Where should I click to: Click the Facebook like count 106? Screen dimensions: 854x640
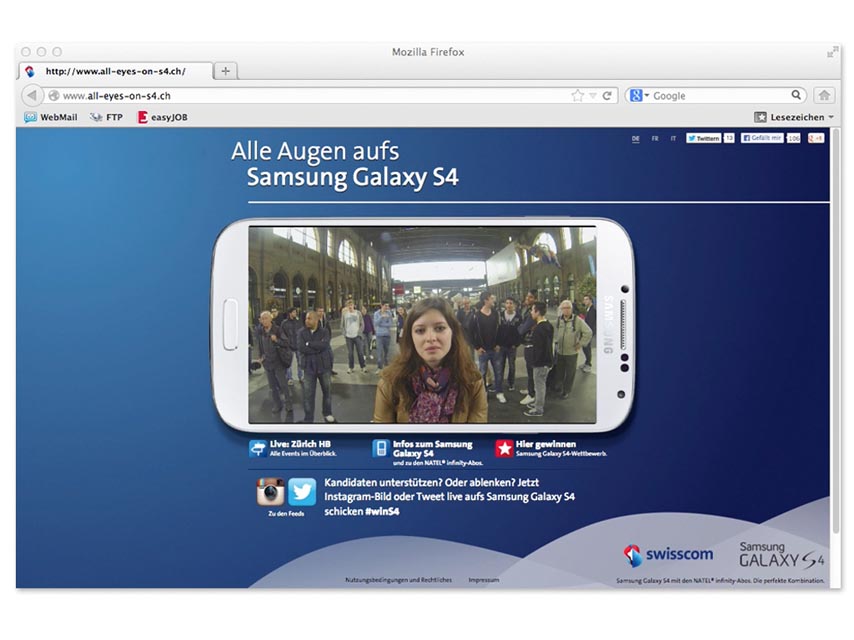coord(794,138)
